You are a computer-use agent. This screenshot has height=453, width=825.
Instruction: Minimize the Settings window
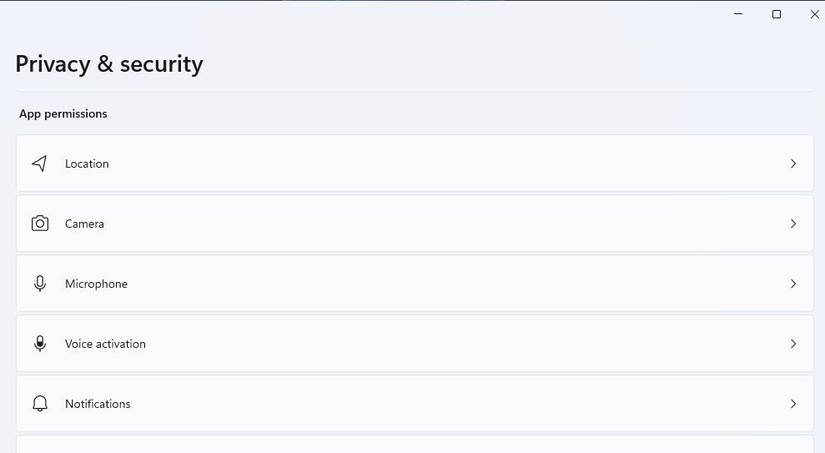[x=738, y=14]
